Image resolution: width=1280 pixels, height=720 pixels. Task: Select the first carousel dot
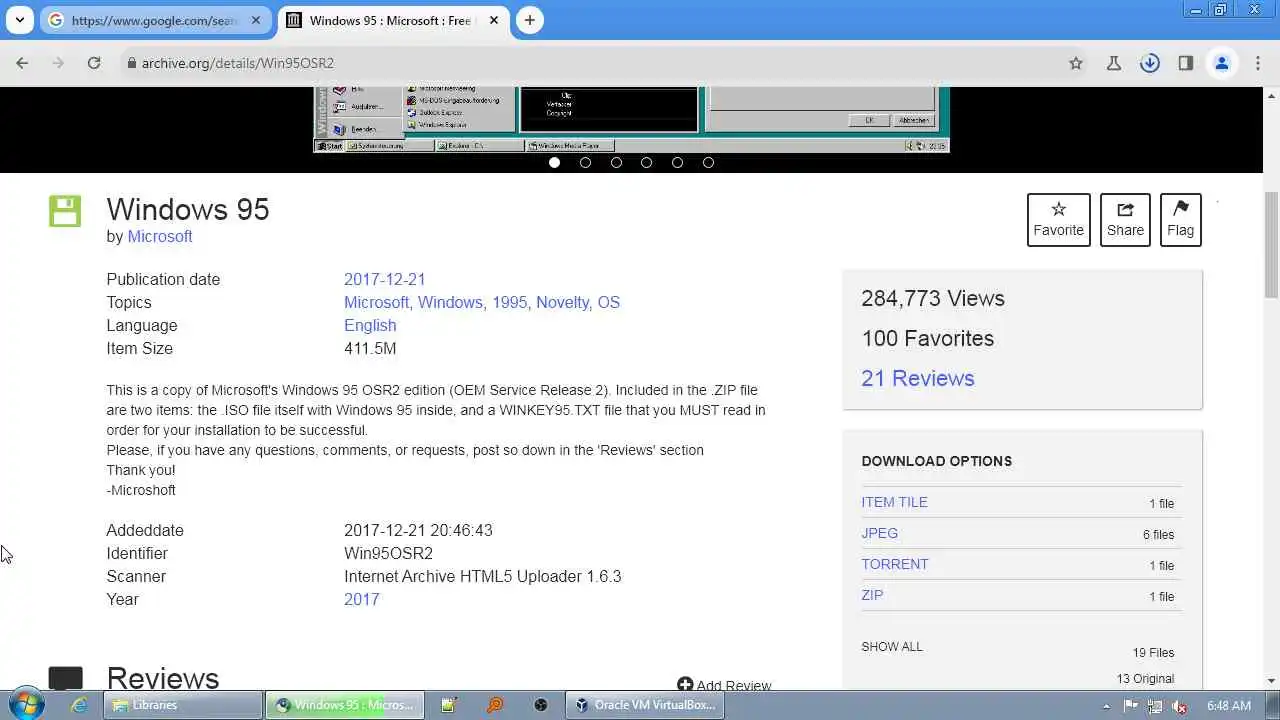(554, 162)
